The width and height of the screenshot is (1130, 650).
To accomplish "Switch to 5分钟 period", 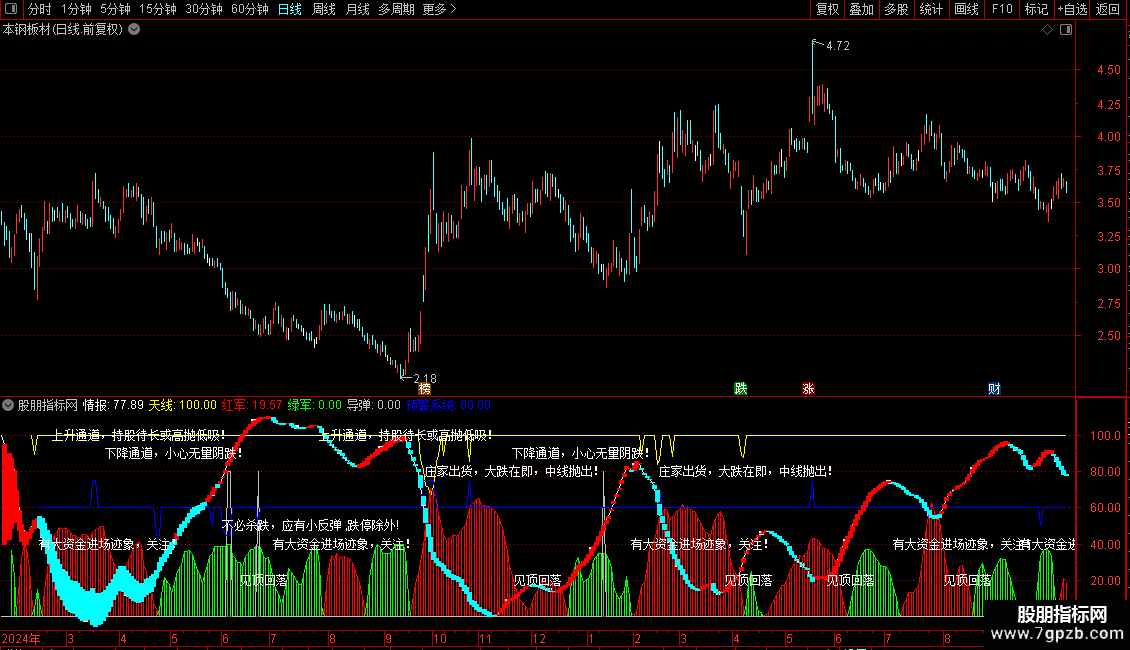I will point(115,9).
